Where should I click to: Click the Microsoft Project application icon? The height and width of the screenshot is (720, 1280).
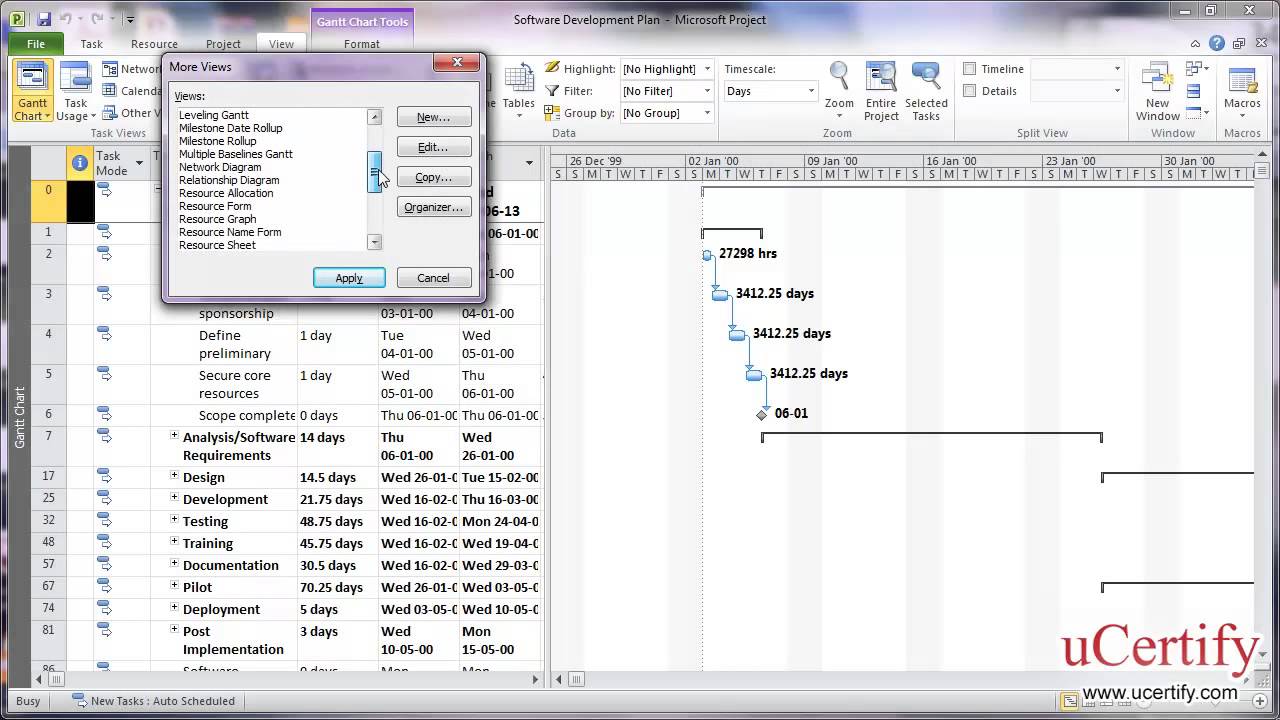(17, 19)
